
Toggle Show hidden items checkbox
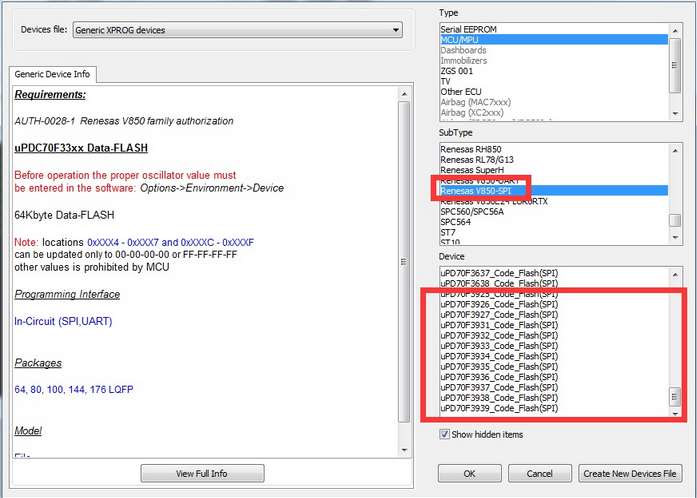(x=444, y=434)
